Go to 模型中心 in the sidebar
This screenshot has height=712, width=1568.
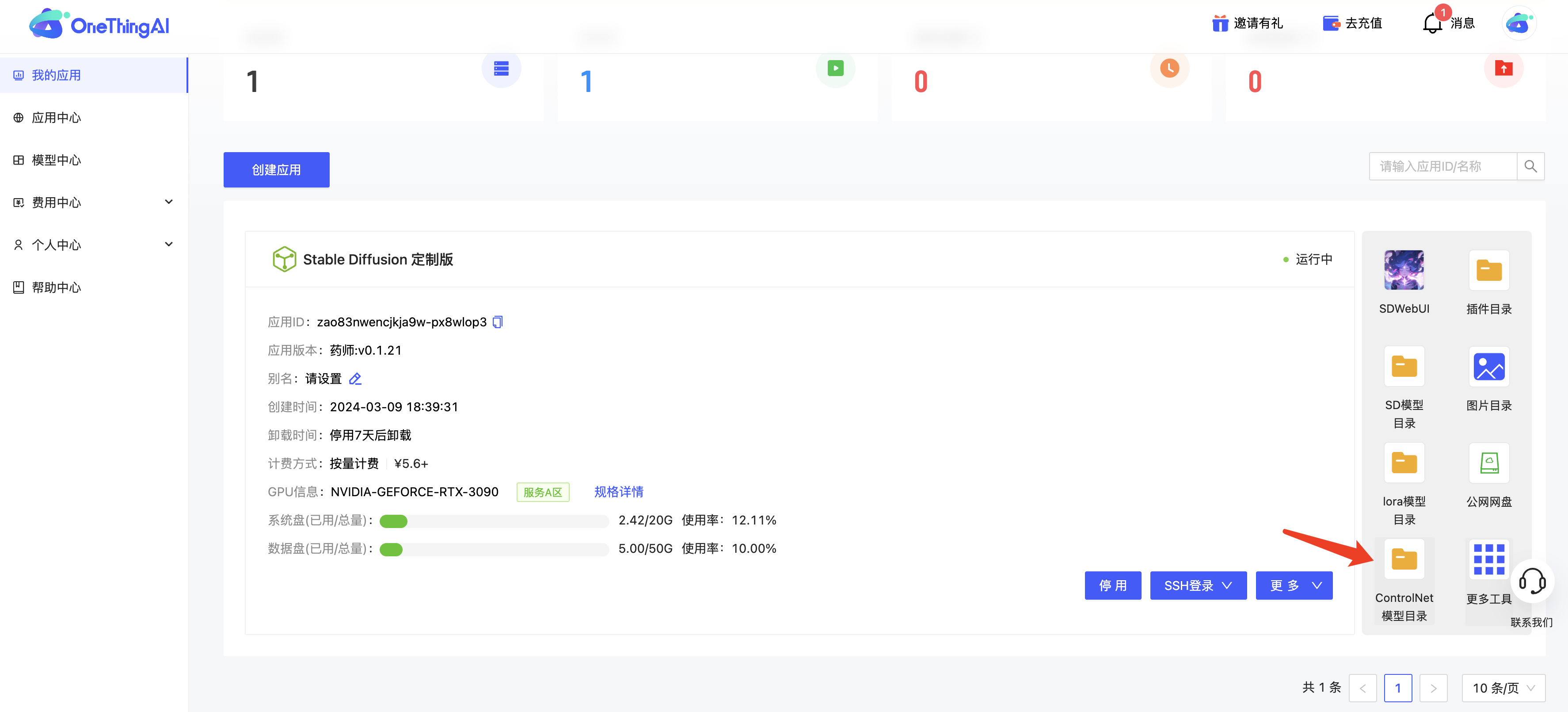tap(56, 160)
